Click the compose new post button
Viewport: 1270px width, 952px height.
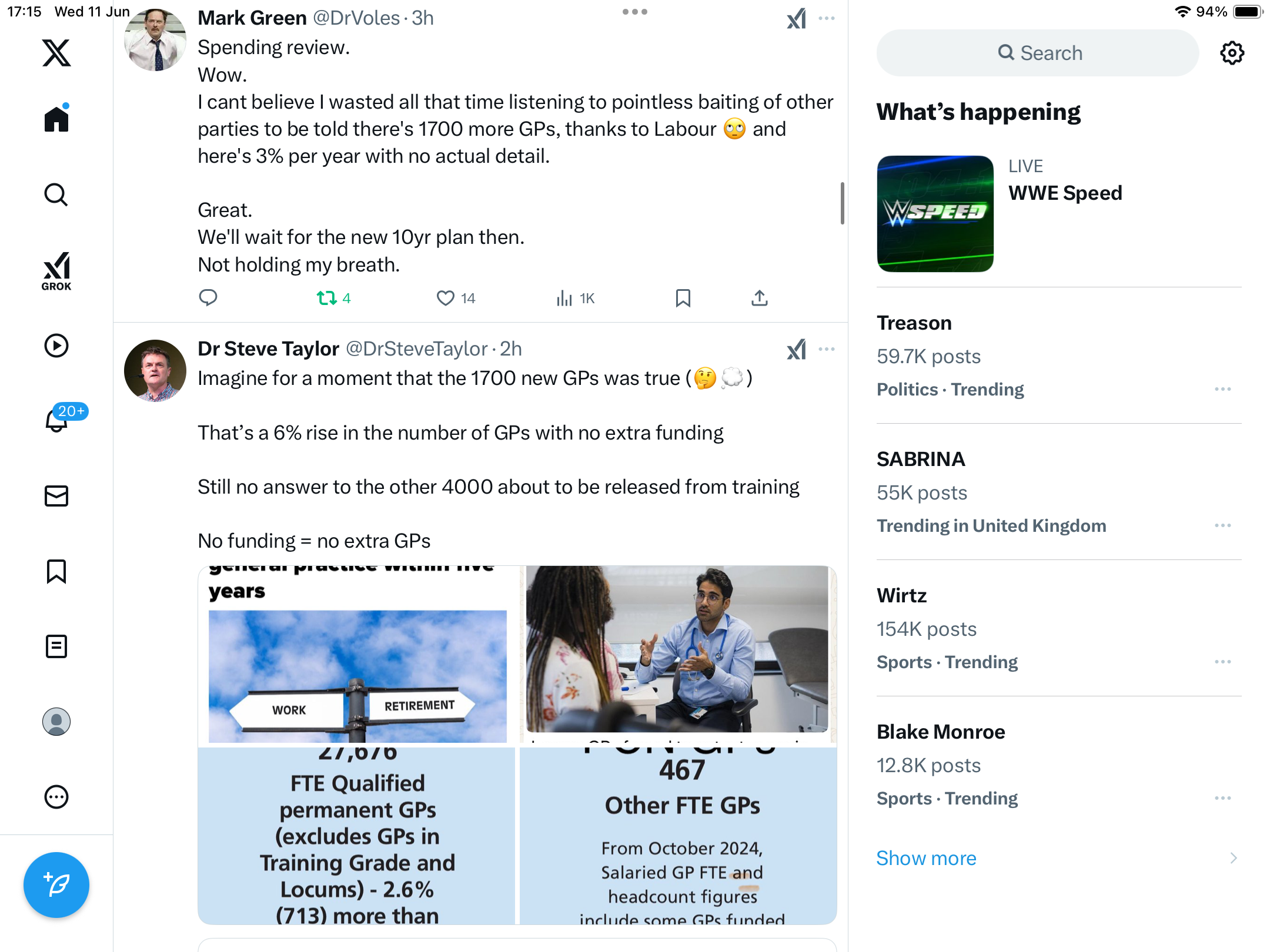click(56, 884)
